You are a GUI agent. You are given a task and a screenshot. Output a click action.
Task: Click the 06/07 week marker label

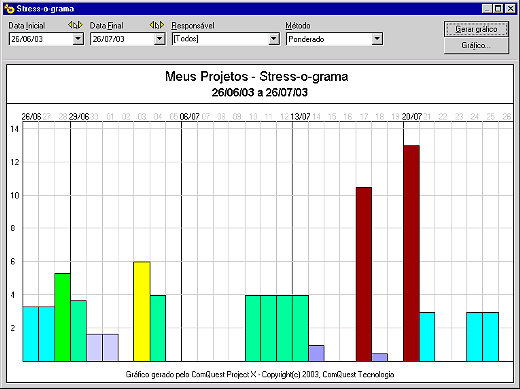click(x=189, y=116)
